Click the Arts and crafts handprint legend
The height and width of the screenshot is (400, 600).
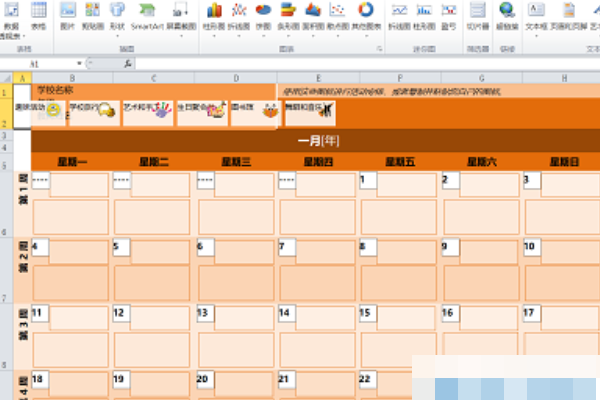click(162, 110)
